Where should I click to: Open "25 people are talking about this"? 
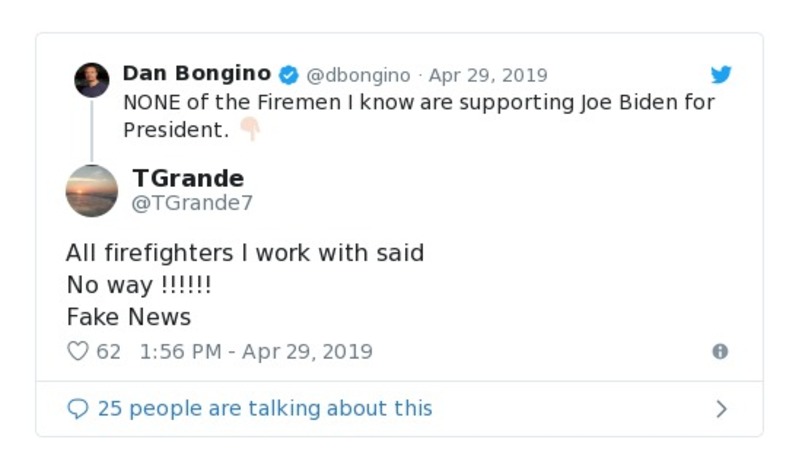[265, 408]
